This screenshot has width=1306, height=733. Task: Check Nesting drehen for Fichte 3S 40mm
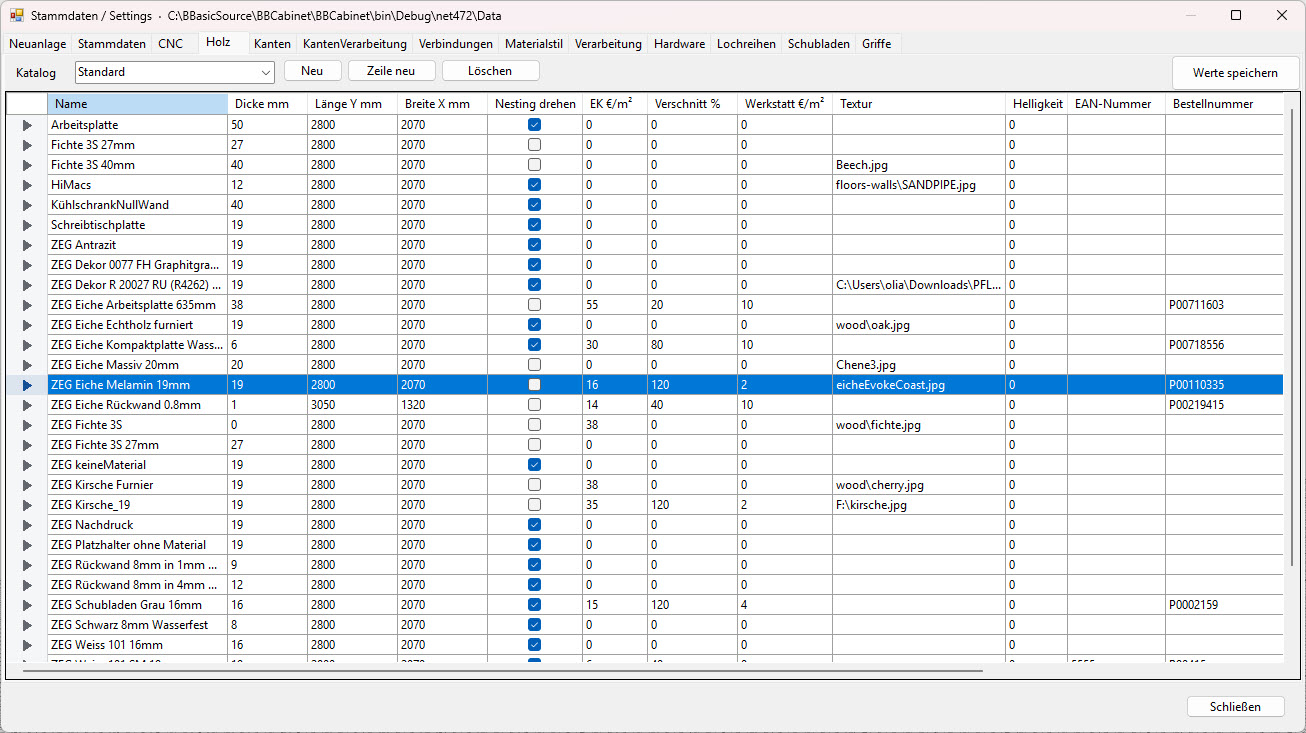pyautogui.click(x=535, y=165)
